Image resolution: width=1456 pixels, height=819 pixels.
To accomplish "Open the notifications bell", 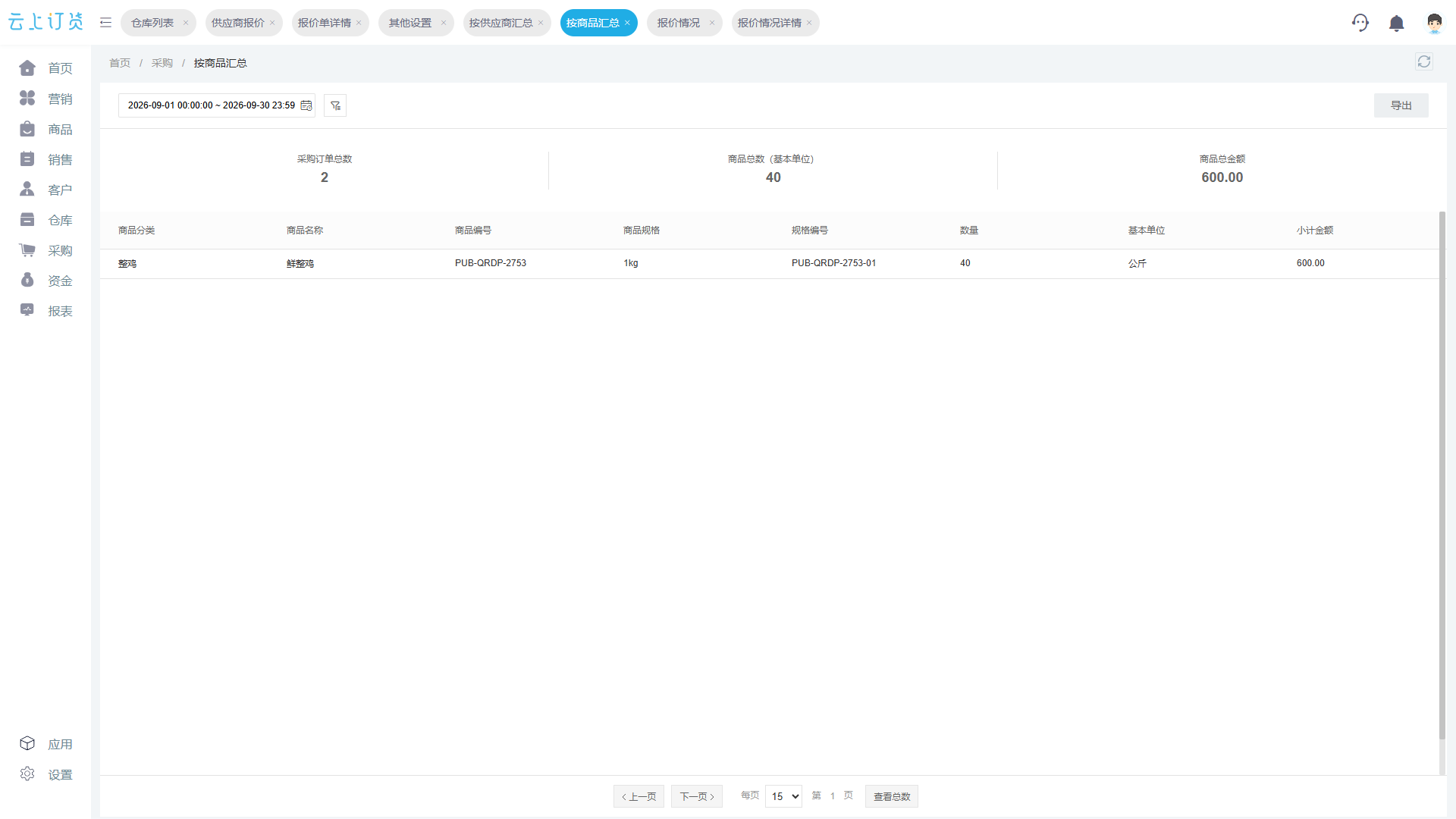I will click(1397, 24).
